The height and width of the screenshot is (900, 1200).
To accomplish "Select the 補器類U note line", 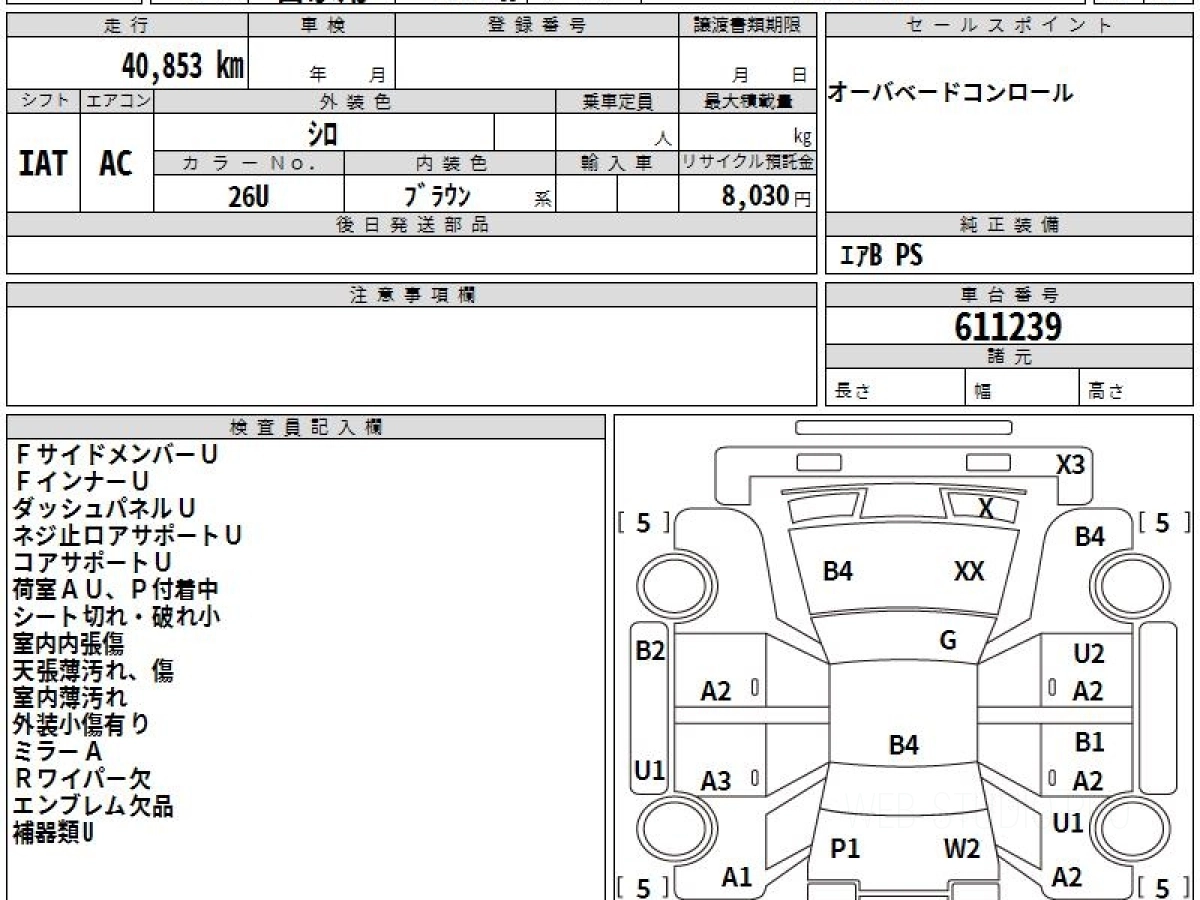I will [x=54, y=833].
